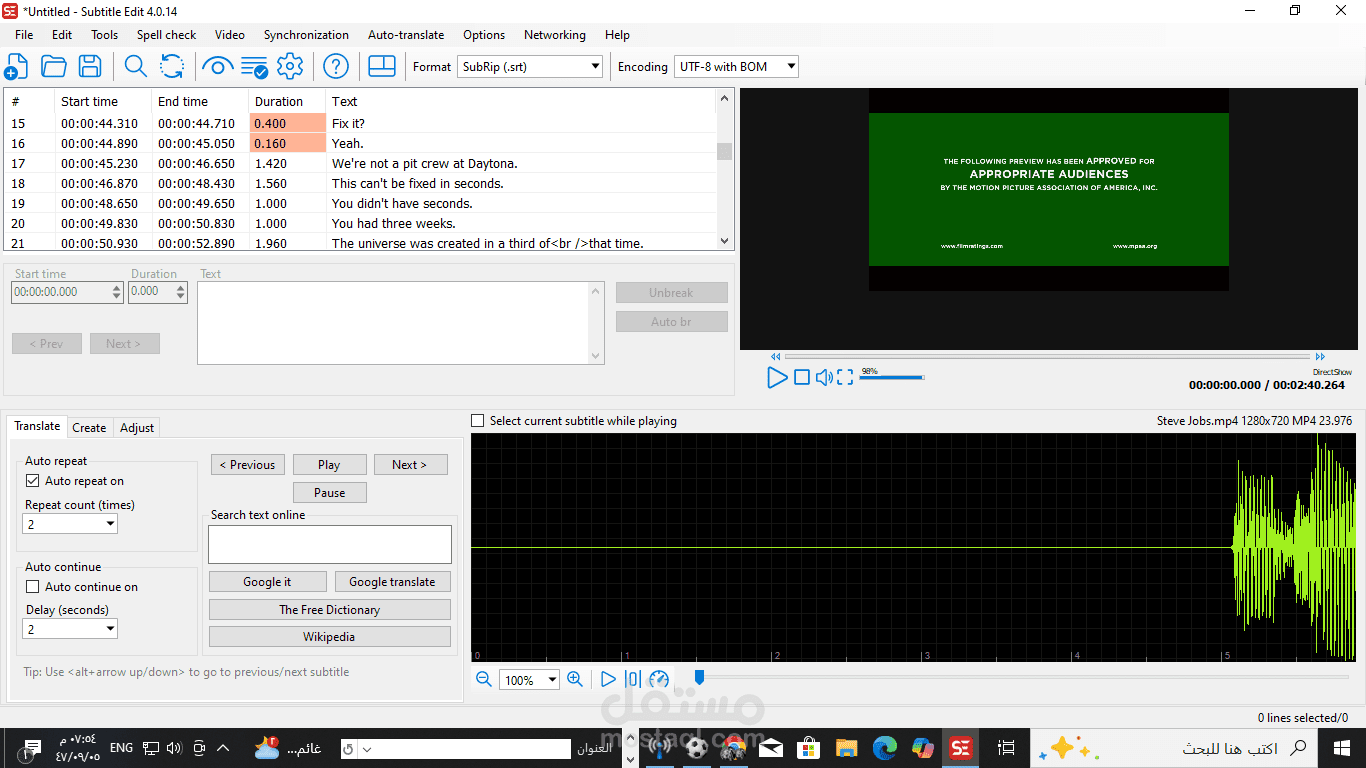Open visual sync with eye icon
The height and width of the screenshot is (768, 1366).
[217, 67]
